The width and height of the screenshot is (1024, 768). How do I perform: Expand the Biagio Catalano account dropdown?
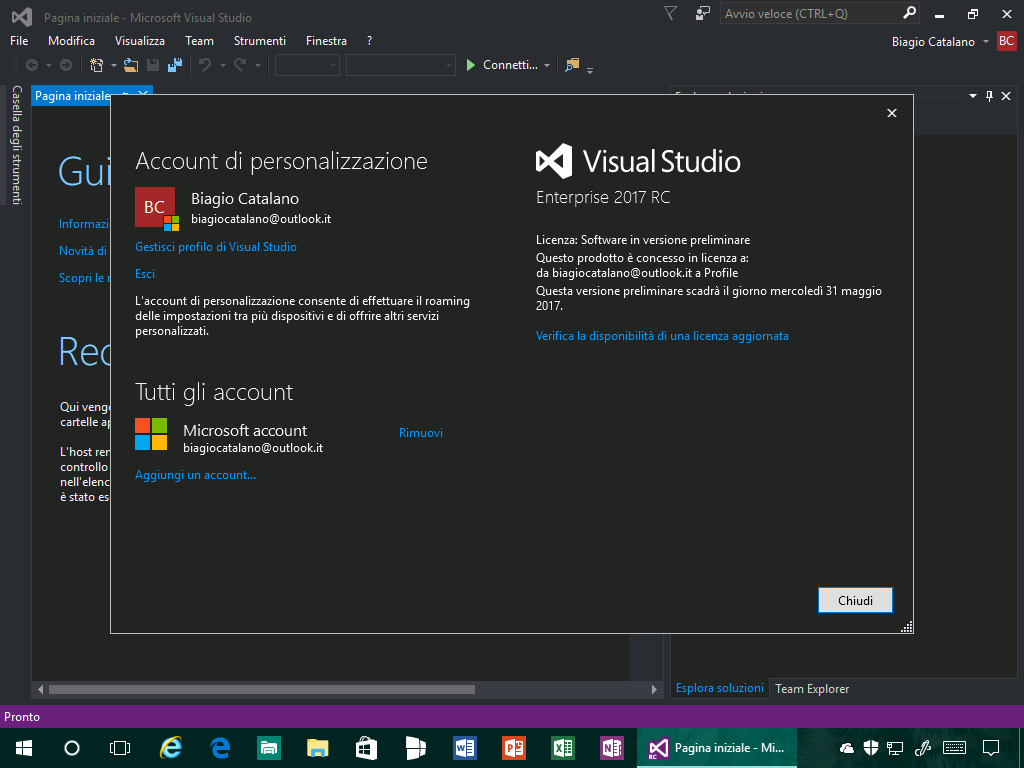pos(986,42)
